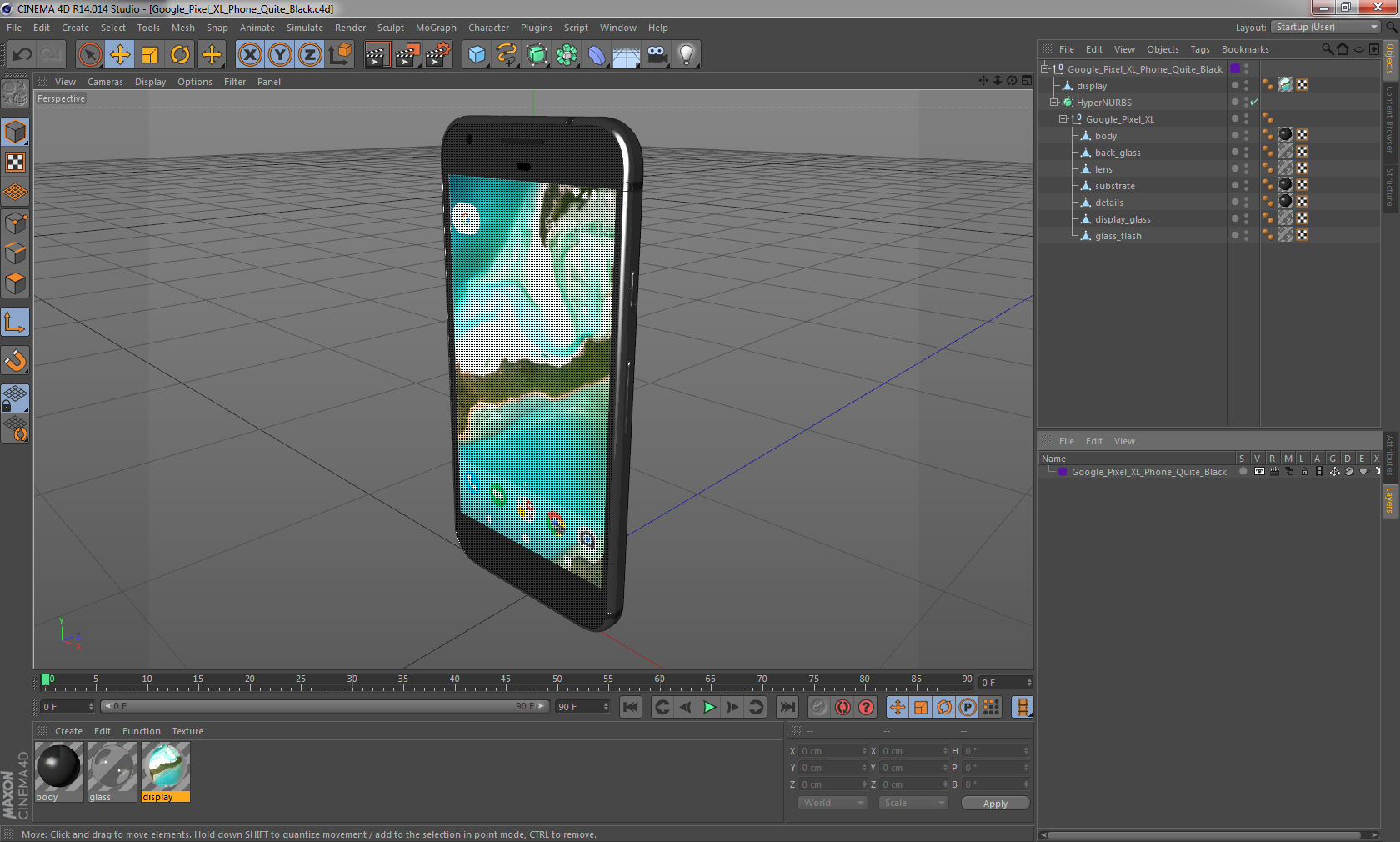1400x842 pixels.
Task: Toggle Snap magnet icon
Action: [x=15, y=360]
